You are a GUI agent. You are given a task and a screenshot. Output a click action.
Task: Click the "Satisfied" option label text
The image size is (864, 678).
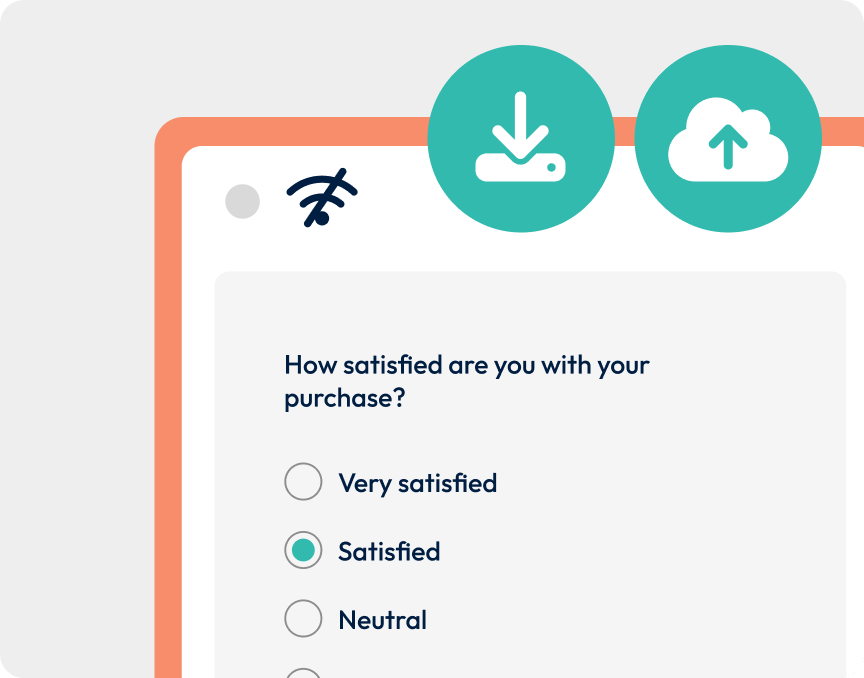[389, 552]
